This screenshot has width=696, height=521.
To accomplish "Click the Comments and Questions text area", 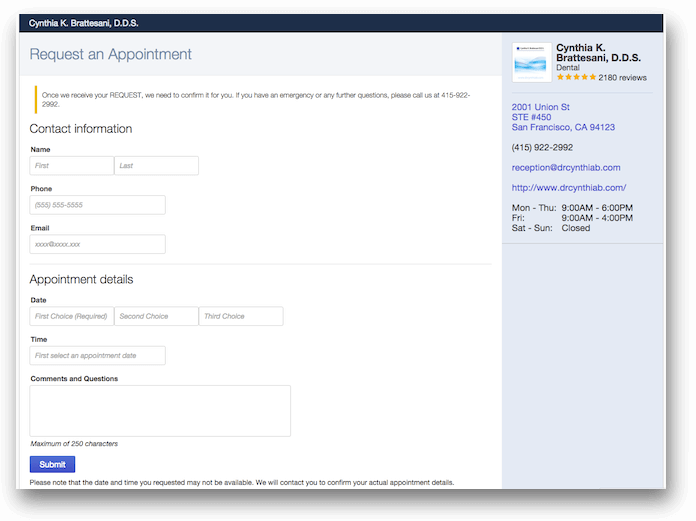I will click(x=160, y=411).
